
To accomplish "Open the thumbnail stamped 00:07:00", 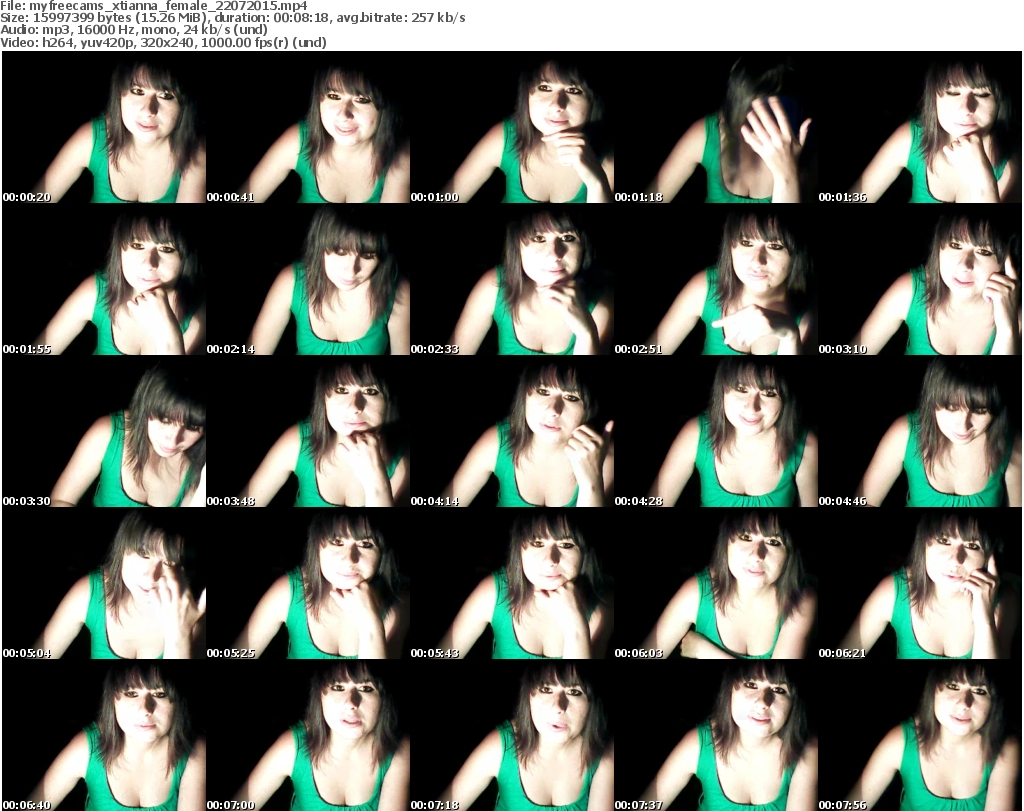I will pyautogui.click(x=308, y=736).
